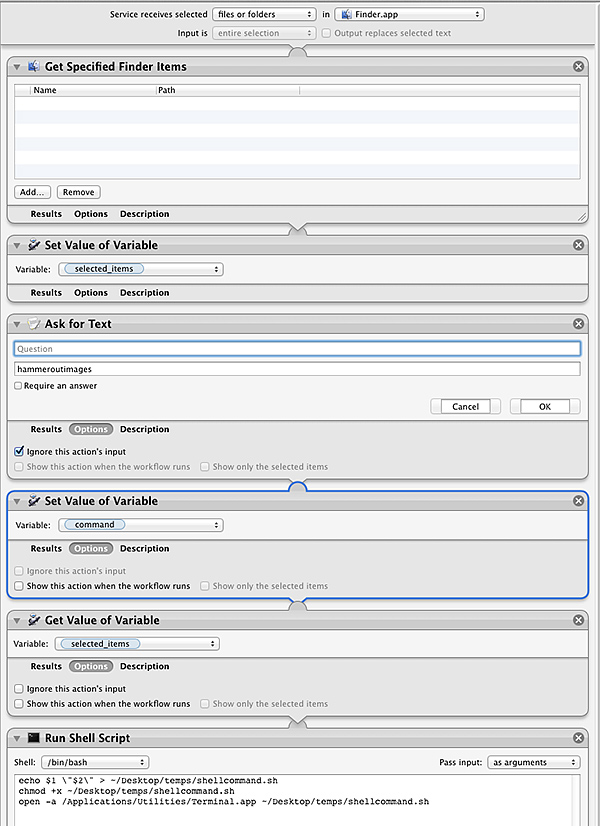
Task: Collapse the Ask for Text action
Action: [17, 324]
